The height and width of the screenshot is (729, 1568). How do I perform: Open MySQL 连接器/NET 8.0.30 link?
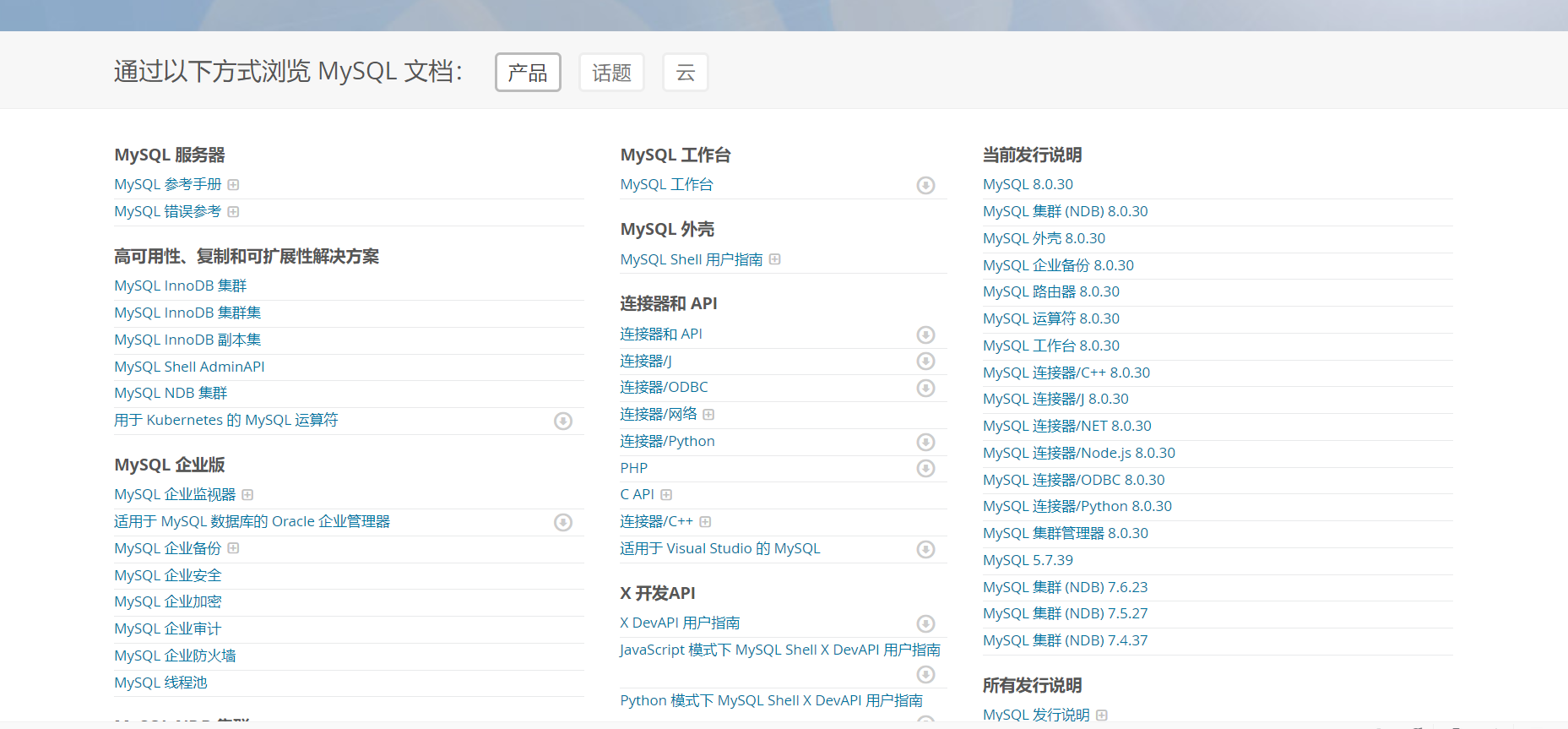[1067, 426]
